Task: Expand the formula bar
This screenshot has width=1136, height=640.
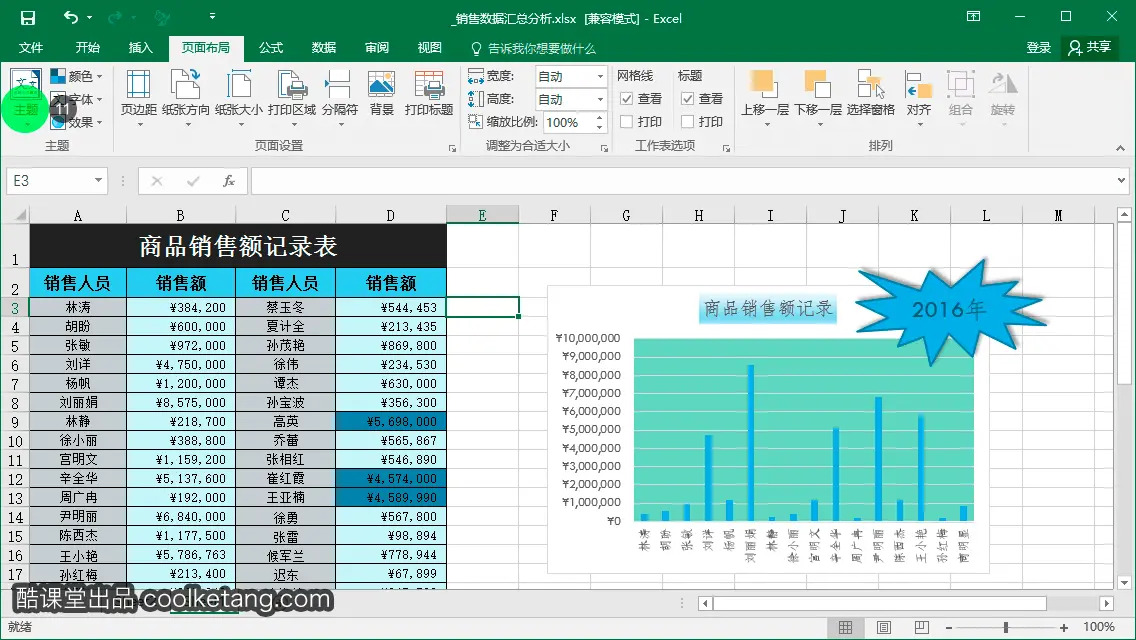Action: 1122,180
